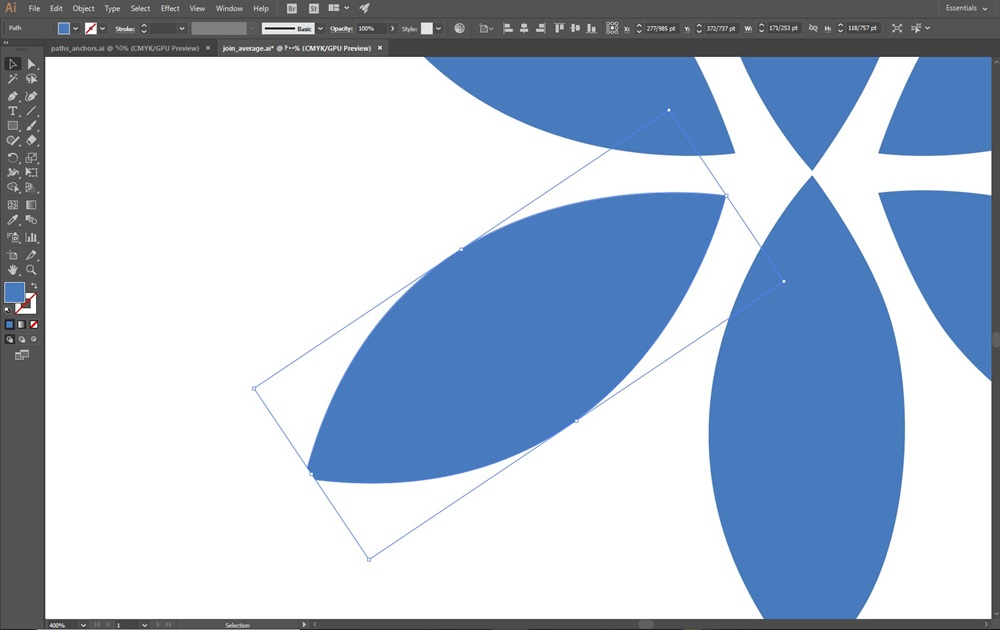Select the Direct Selection tool
This screenshot has height=630, width=1000.
click(x=31, y=64)
